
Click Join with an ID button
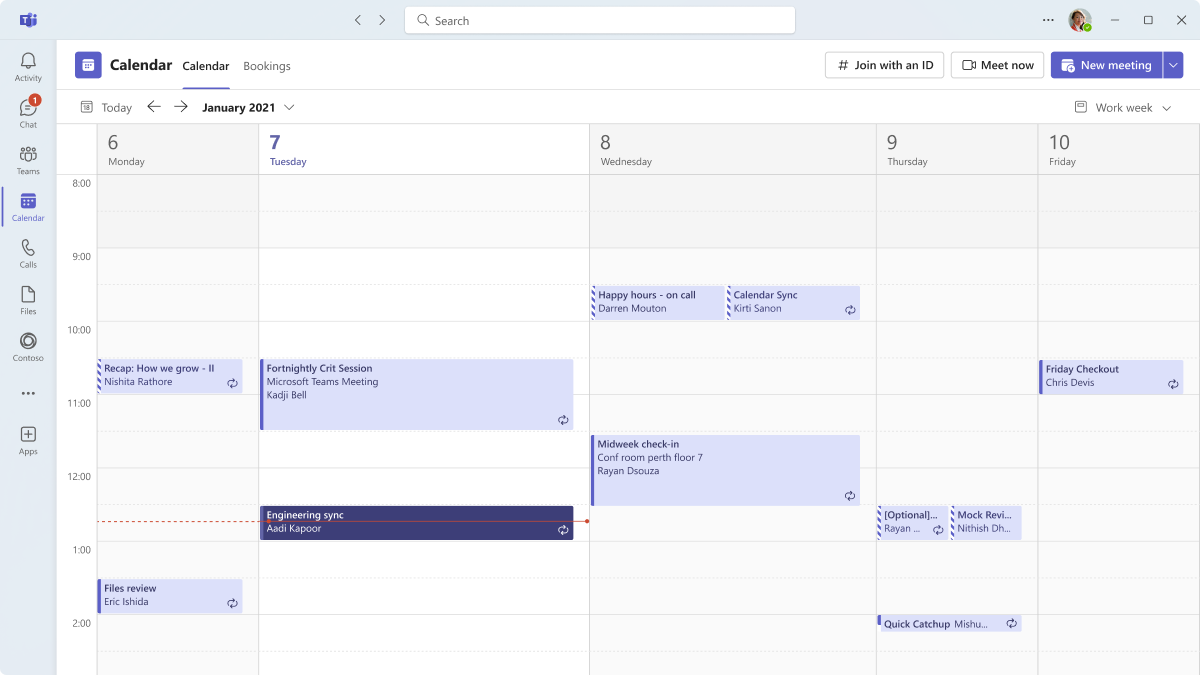point(884,65)
